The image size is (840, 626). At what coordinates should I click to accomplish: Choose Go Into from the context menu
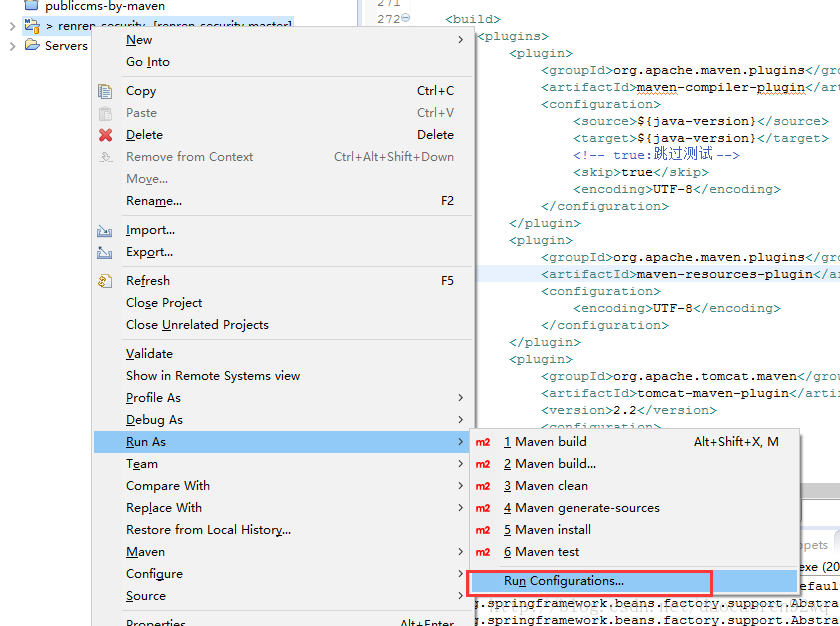pyautogui.click(x=283, y=62)
